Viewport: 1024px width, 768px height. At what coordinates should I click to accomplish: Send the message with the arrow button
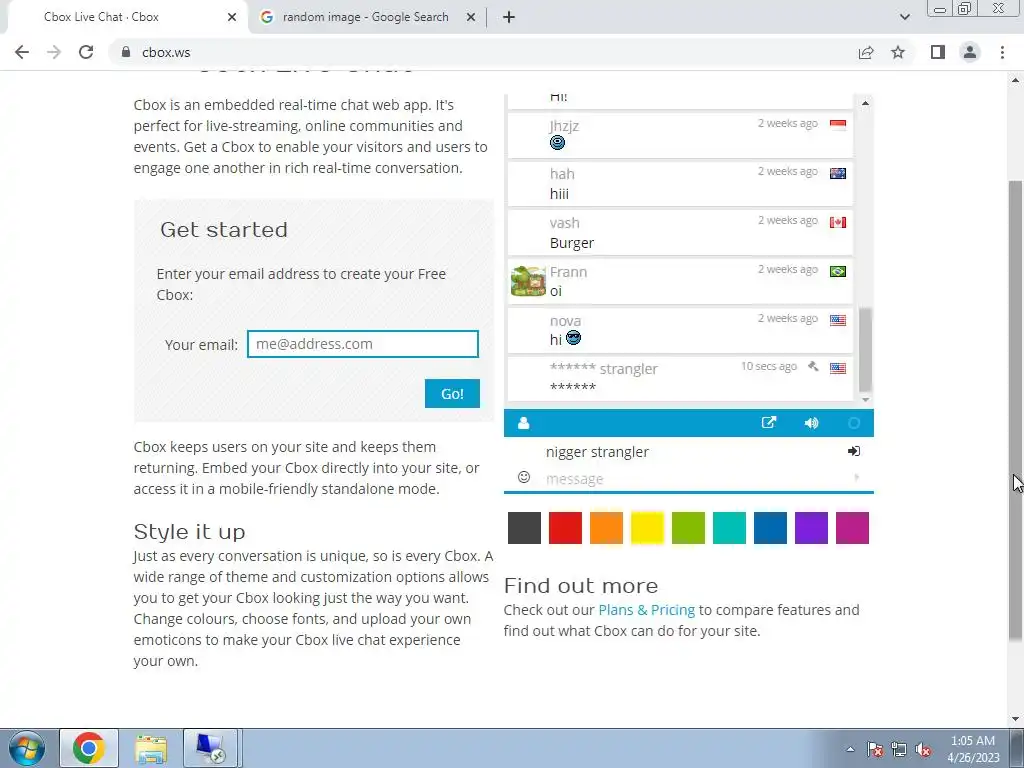point(856,477)
